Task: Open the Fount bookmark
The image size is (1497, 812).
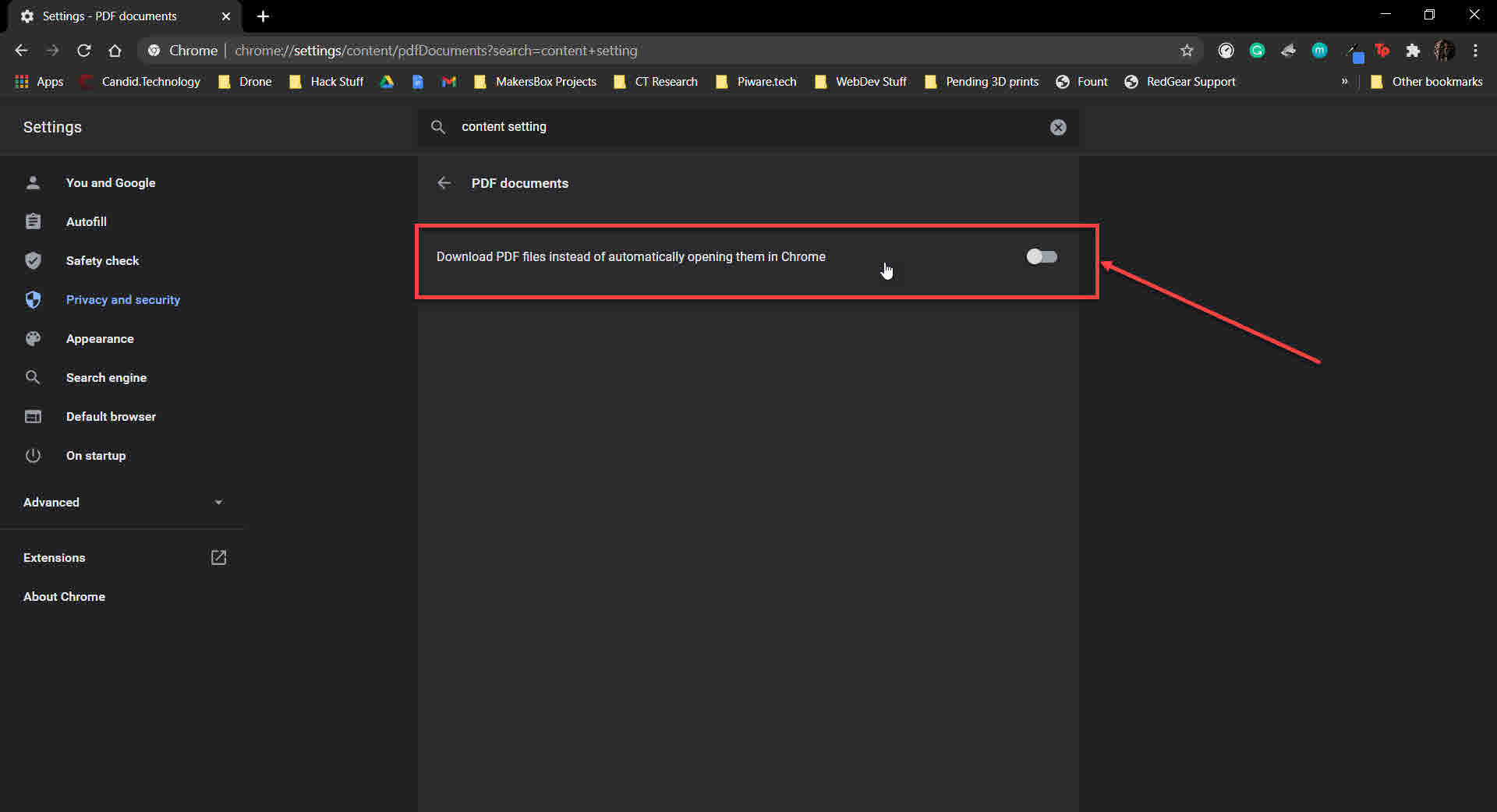Action: (1081, 82)
